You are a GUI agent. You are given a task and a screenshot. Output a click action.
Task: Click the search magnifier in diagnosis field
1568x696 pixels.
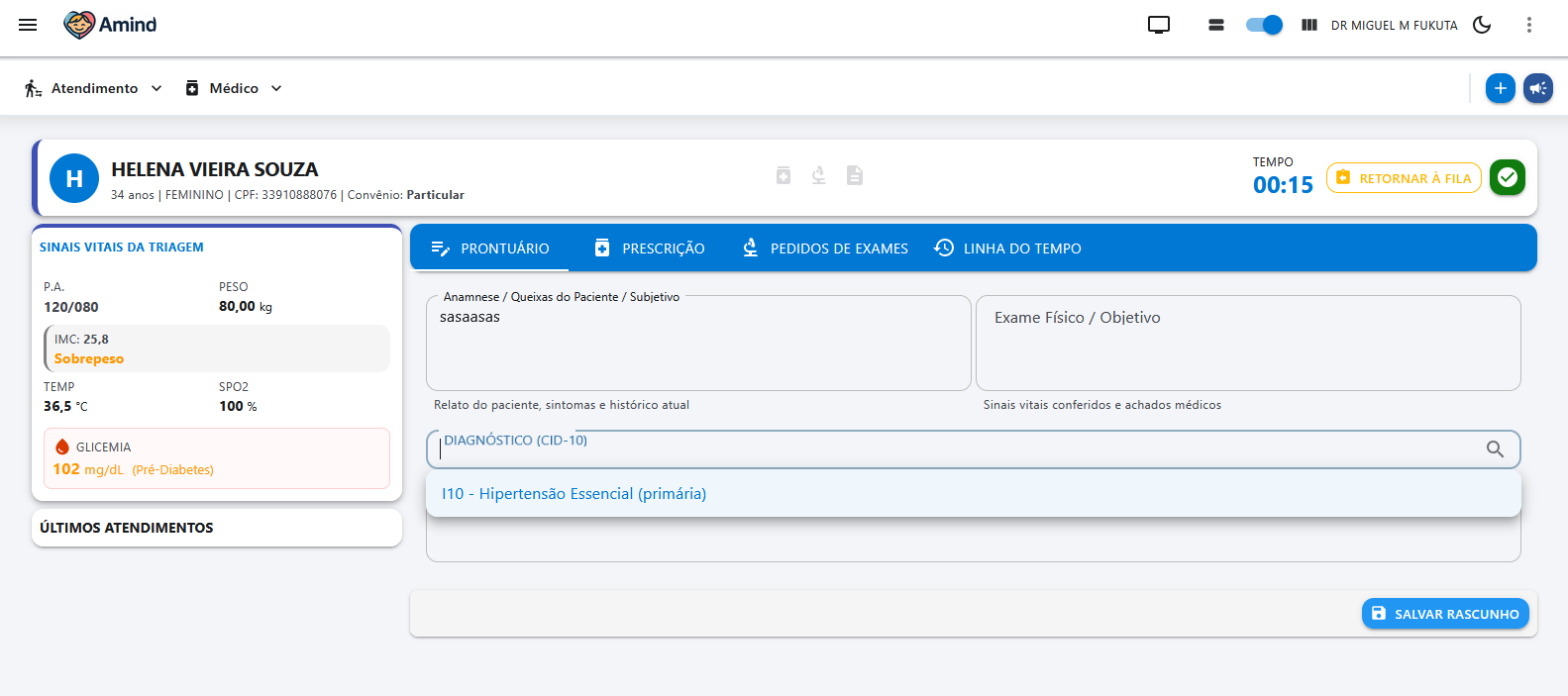[x=1495, y=449]
